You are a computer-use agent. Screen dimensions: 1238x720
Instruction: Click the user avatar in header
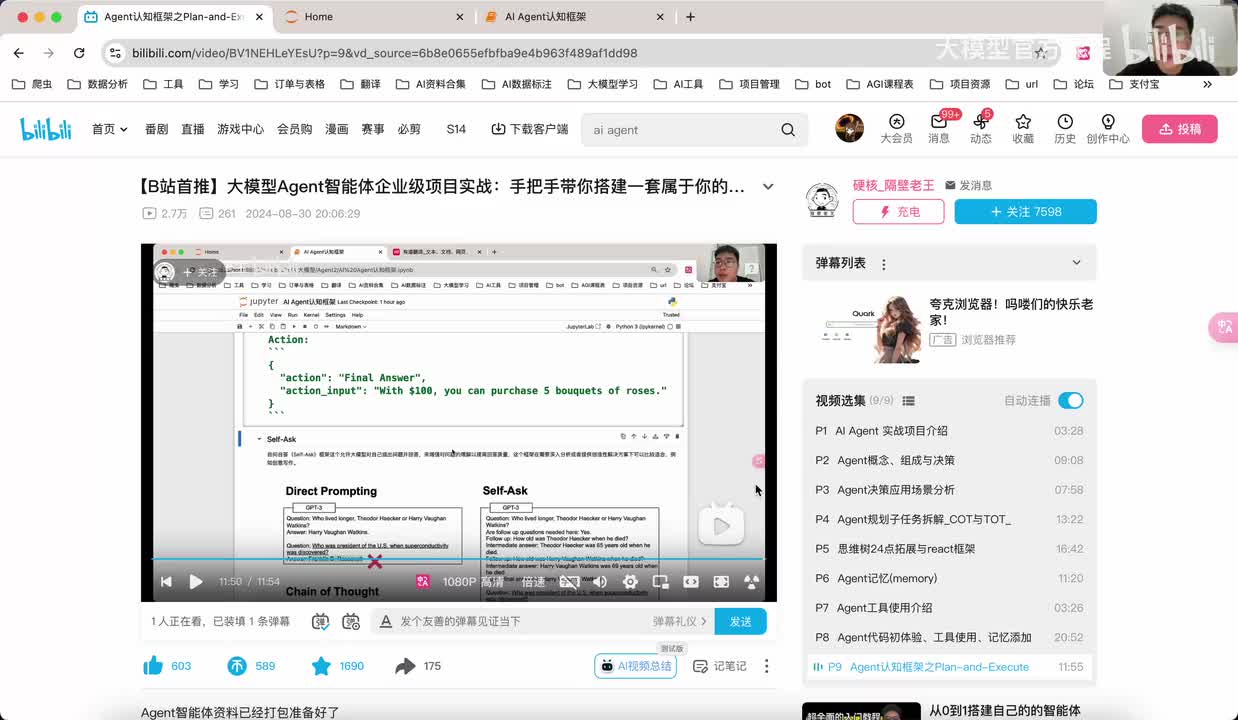pos(849,128)
